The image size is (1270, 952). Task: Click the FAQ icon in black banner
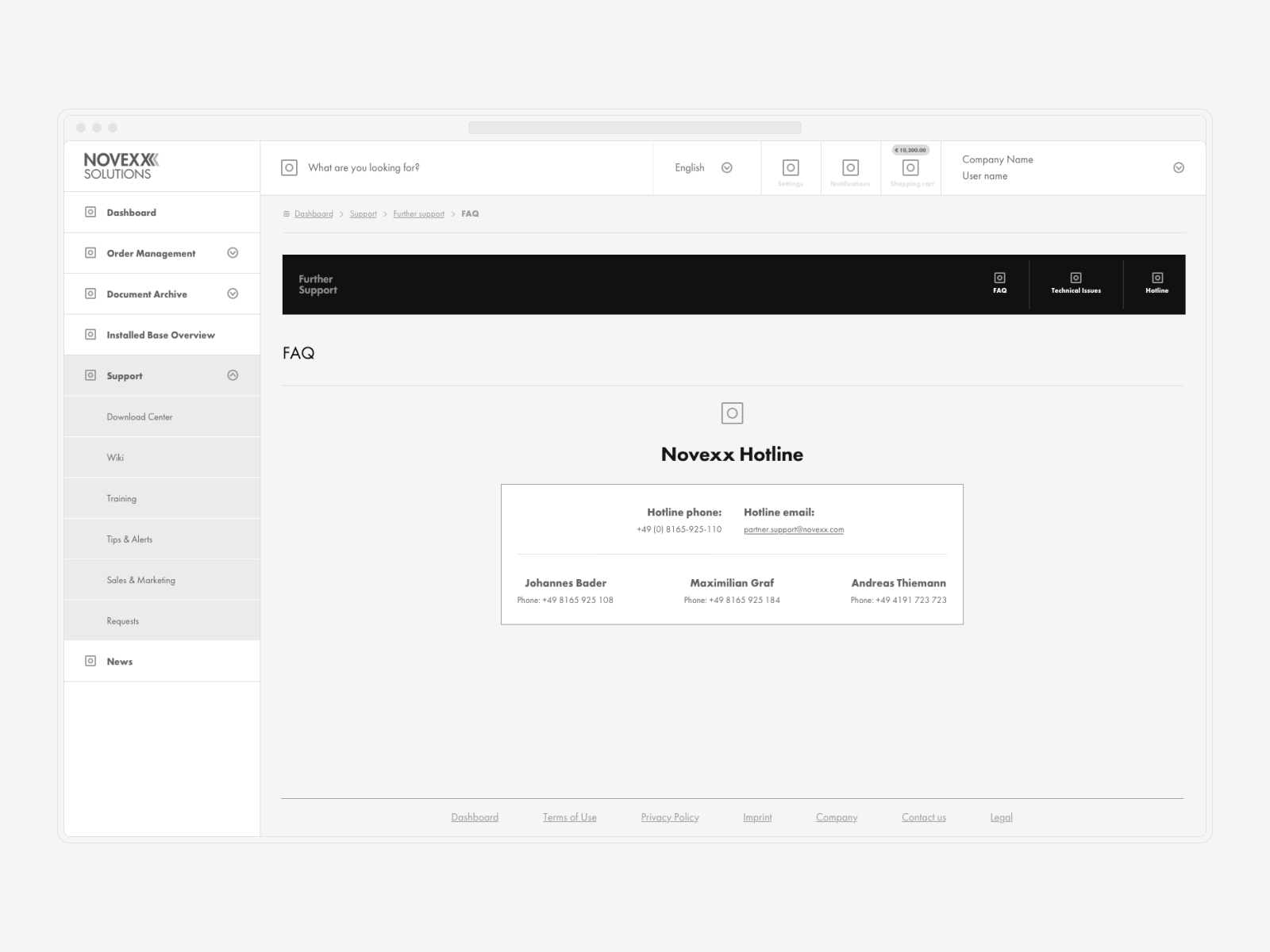[x=1000, y=278]
